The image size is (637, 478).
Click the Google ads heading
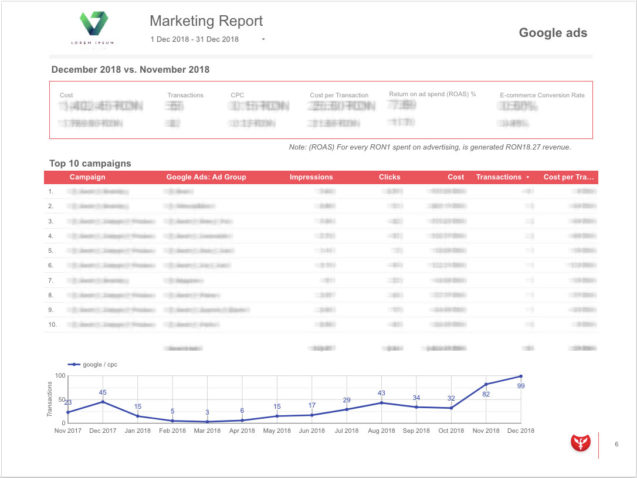[x=553, y=32]
